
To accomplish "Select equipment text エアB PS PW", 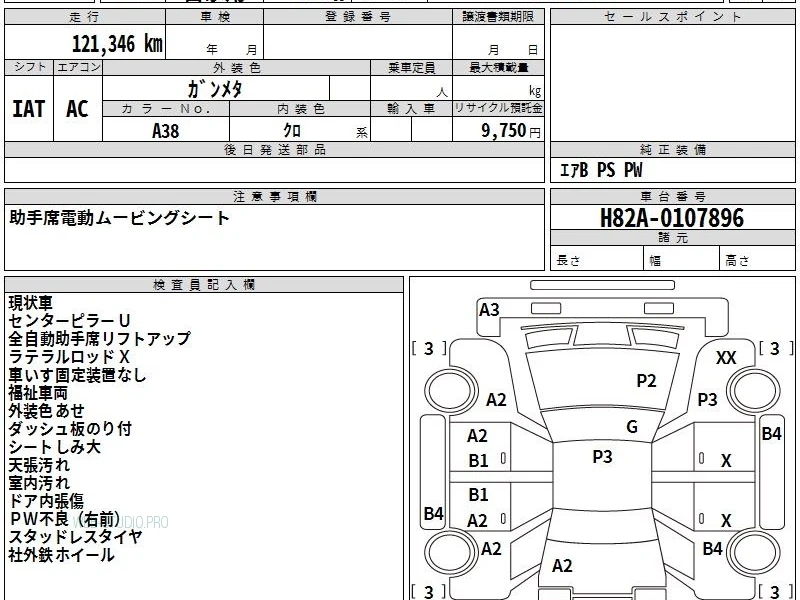I will point(601,170).
